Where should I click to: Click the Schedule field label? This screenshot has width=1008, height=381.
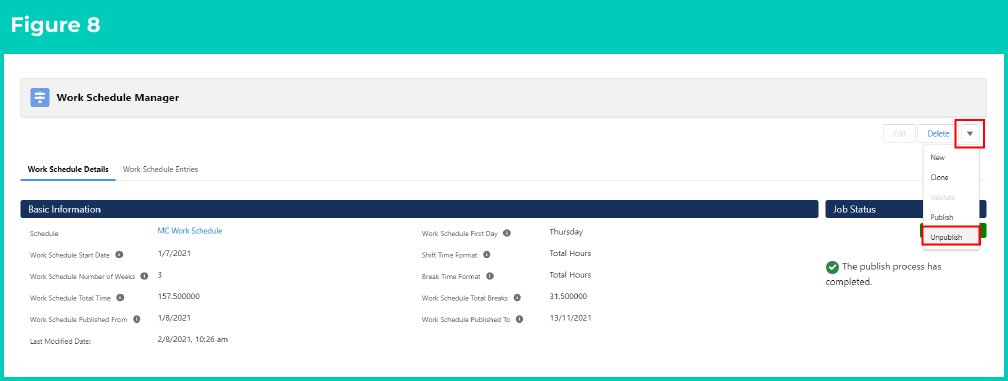tap(44, 234)
